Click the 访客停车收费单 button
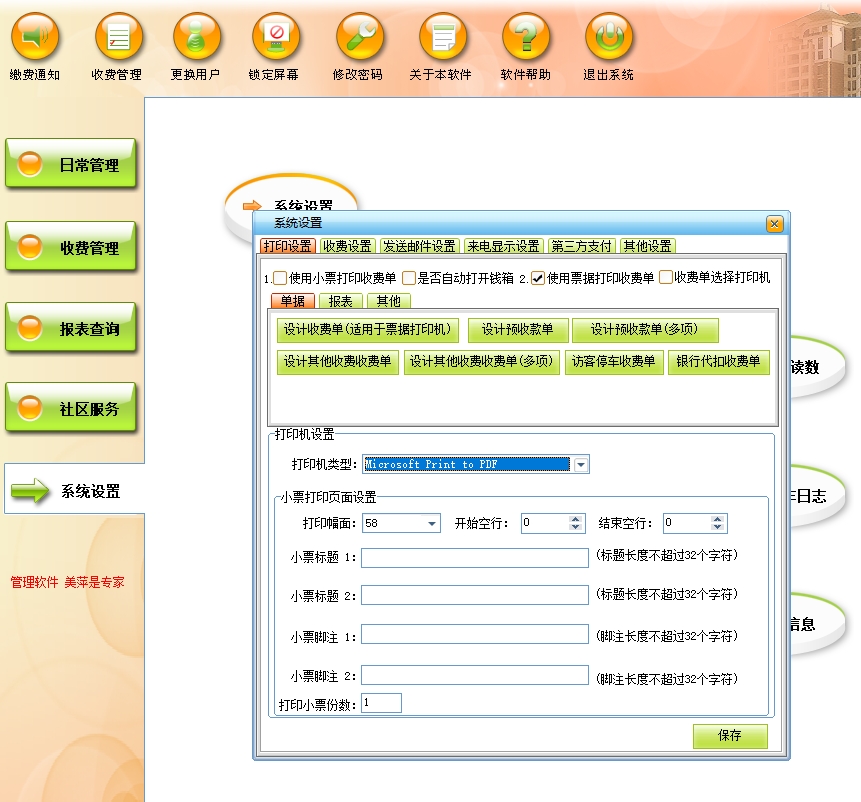This screenshot has width=861, height=802. pos(614,362)
